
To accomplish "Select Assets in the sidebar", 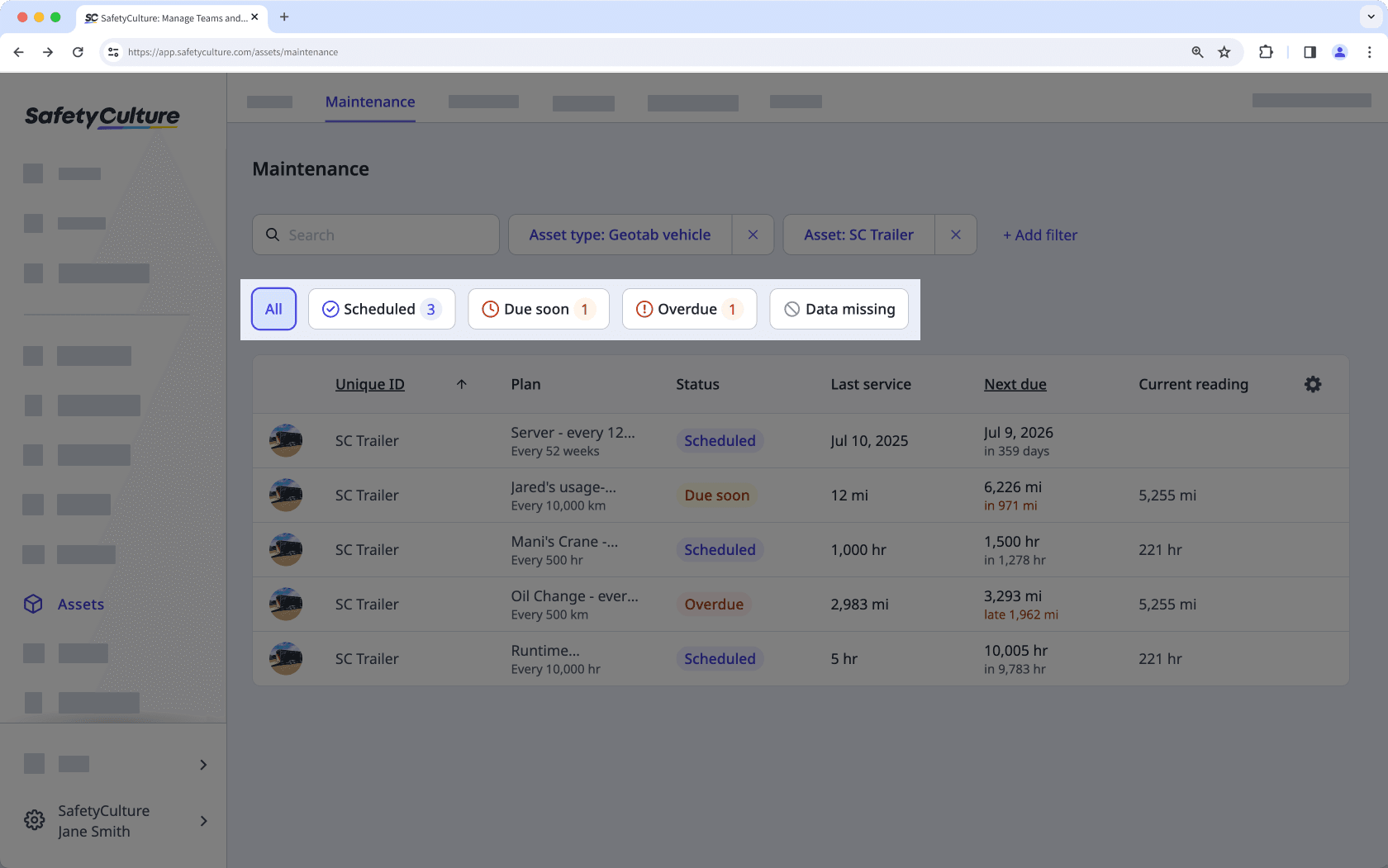I will tap(79, 604).
